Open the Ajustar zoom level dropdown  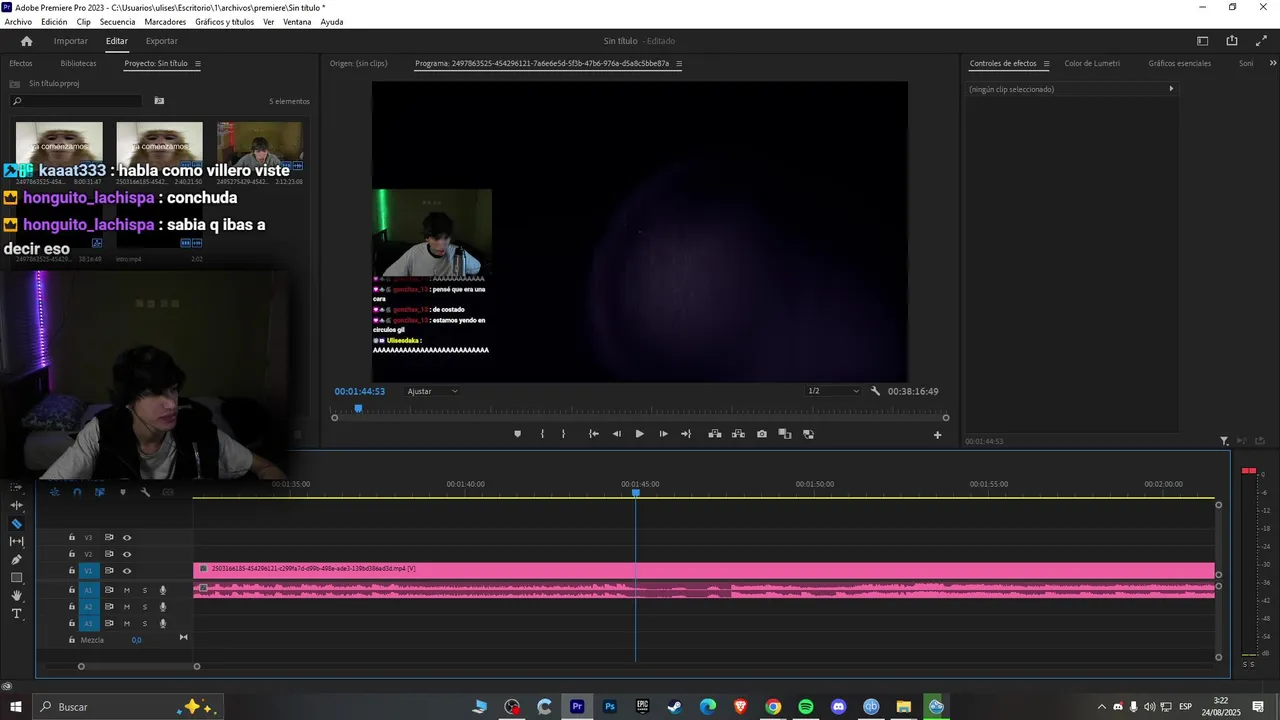pos(432,391)
